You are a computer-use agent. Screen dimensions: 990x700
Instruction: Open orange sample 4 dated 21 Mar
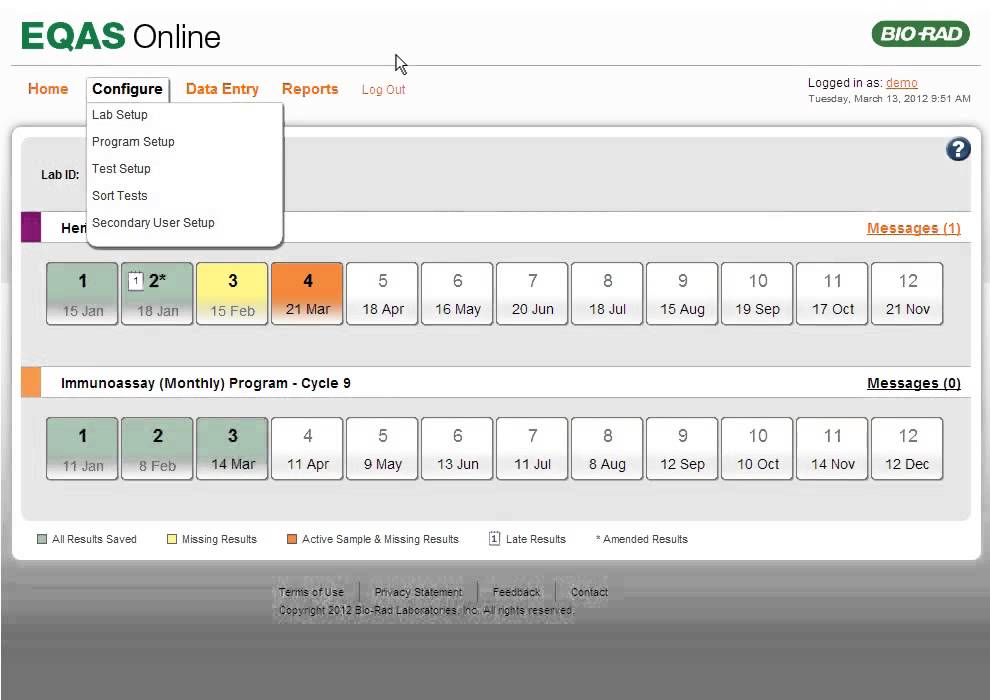(307, 294)
